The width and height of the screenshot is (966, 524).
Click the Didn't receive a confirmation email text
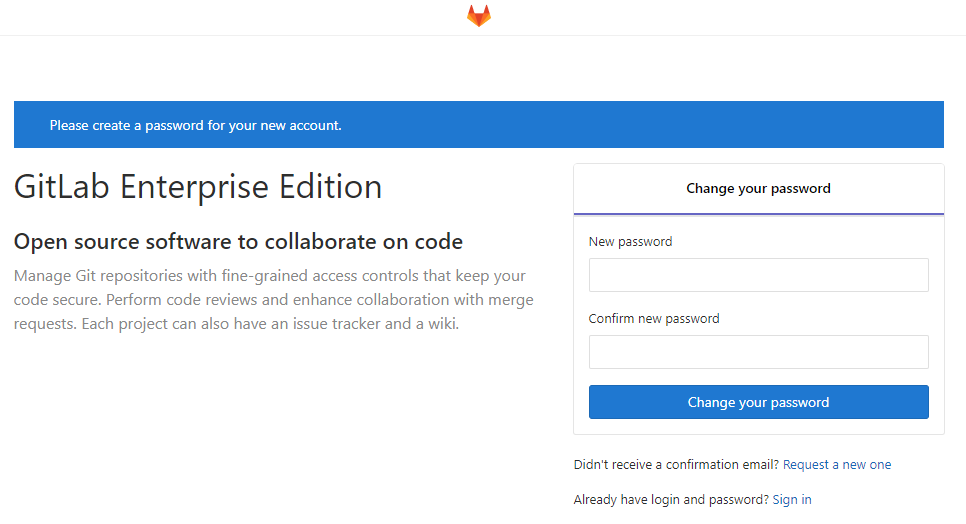[x=676, y=465]
